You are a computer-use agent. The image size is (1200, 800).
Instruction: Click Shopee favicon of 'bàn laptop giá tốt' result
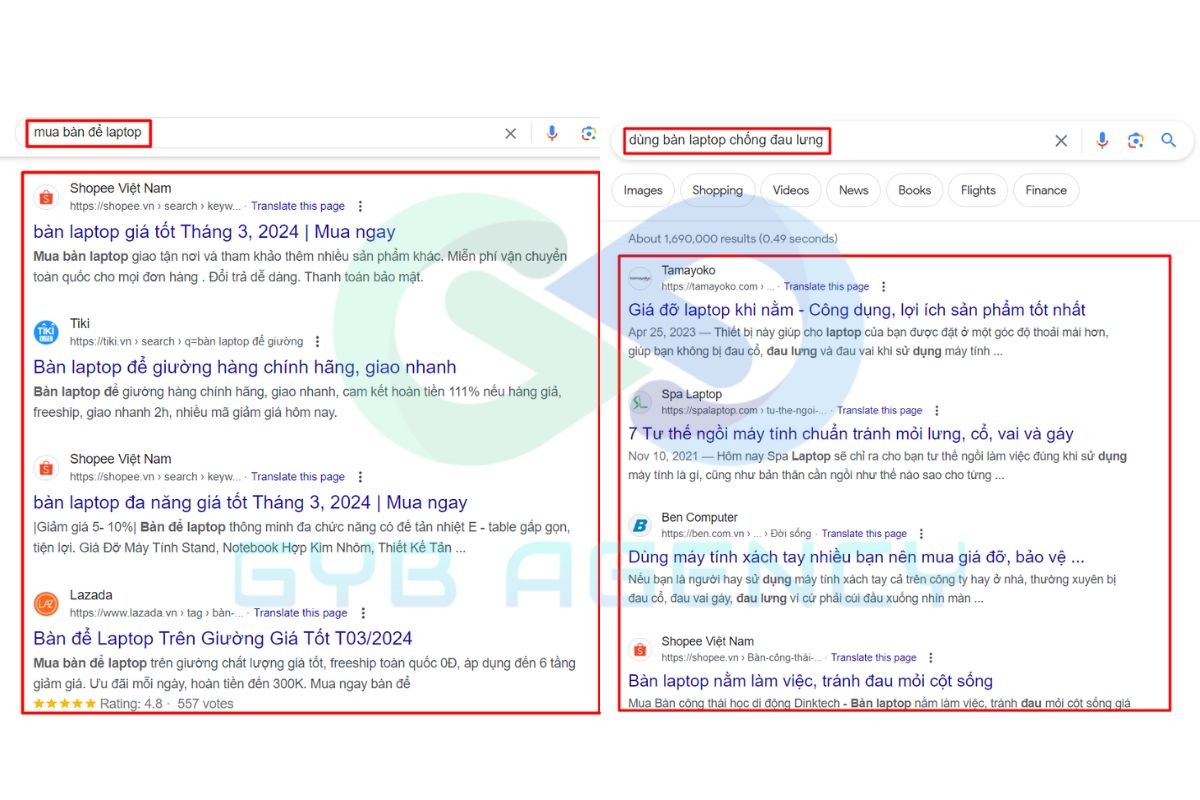tap(46, 197)
